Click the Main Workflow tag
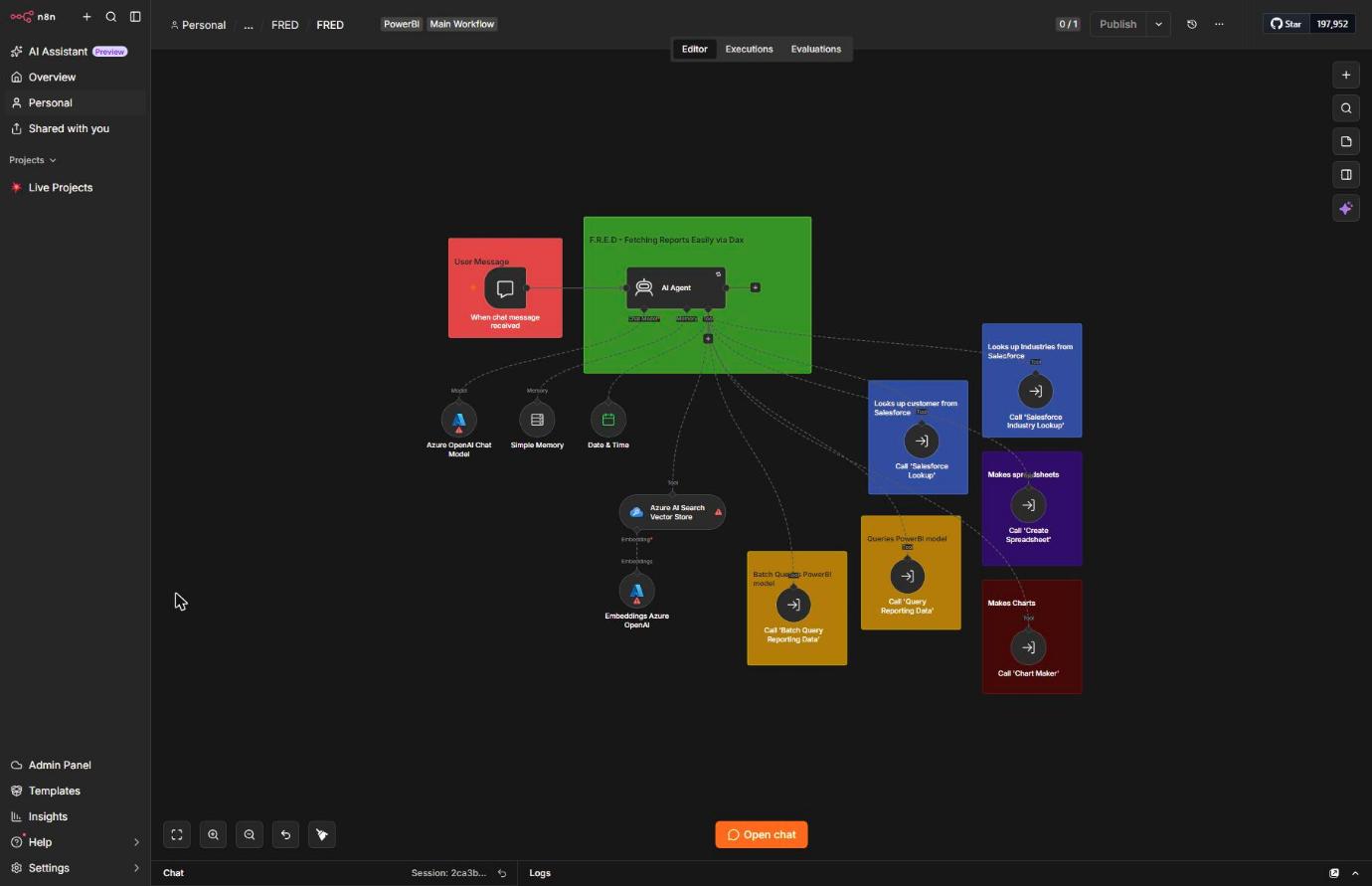 point(462,24)
